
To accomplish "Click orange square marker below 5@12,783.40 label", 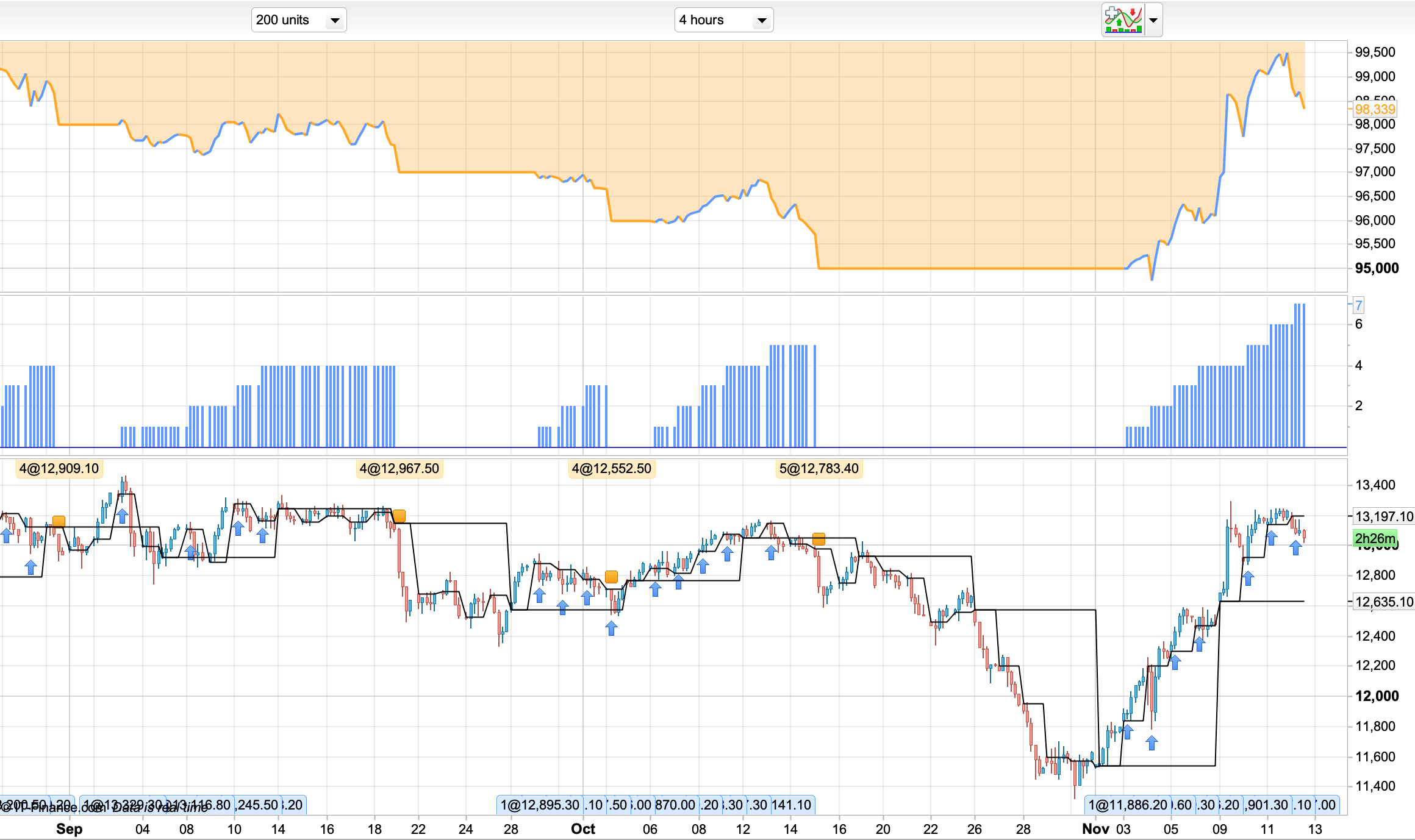I will click(x=819, y=539).
